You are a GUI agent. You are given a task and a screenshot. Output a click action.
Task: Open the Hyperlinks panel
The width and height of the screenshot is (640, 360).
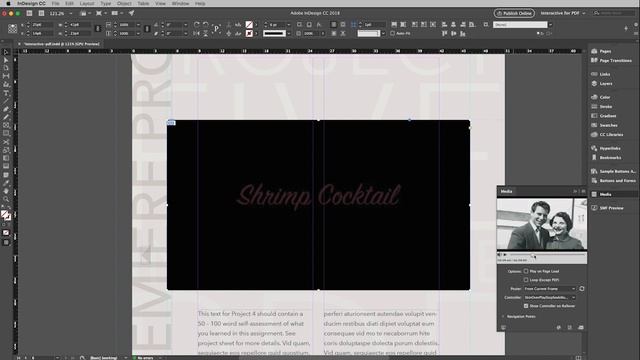[x=606, y=148]
